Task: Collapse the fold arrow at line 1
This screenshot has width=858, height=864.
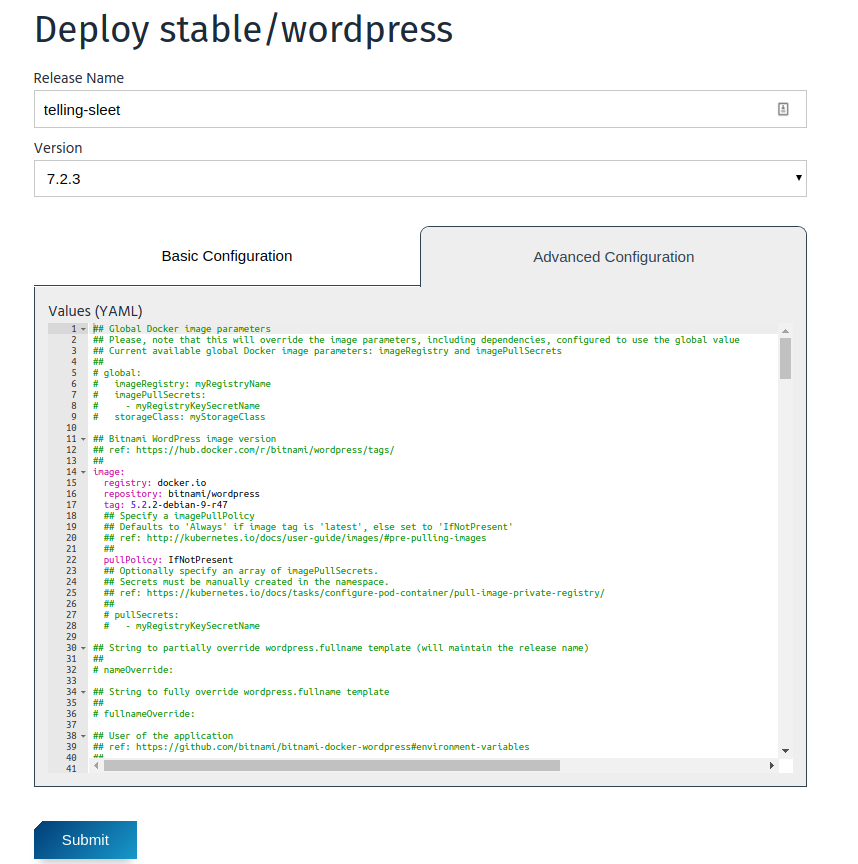Action: click(x=83, y=329)
